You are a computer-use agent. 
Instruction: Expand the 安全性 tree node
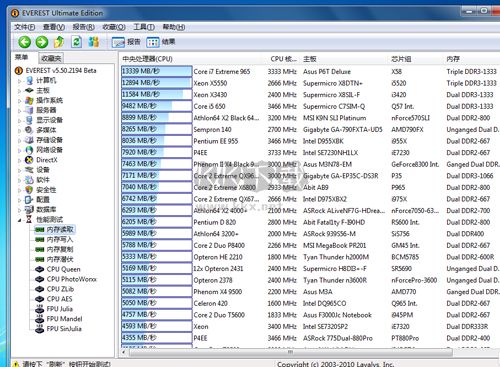[19, 190]
